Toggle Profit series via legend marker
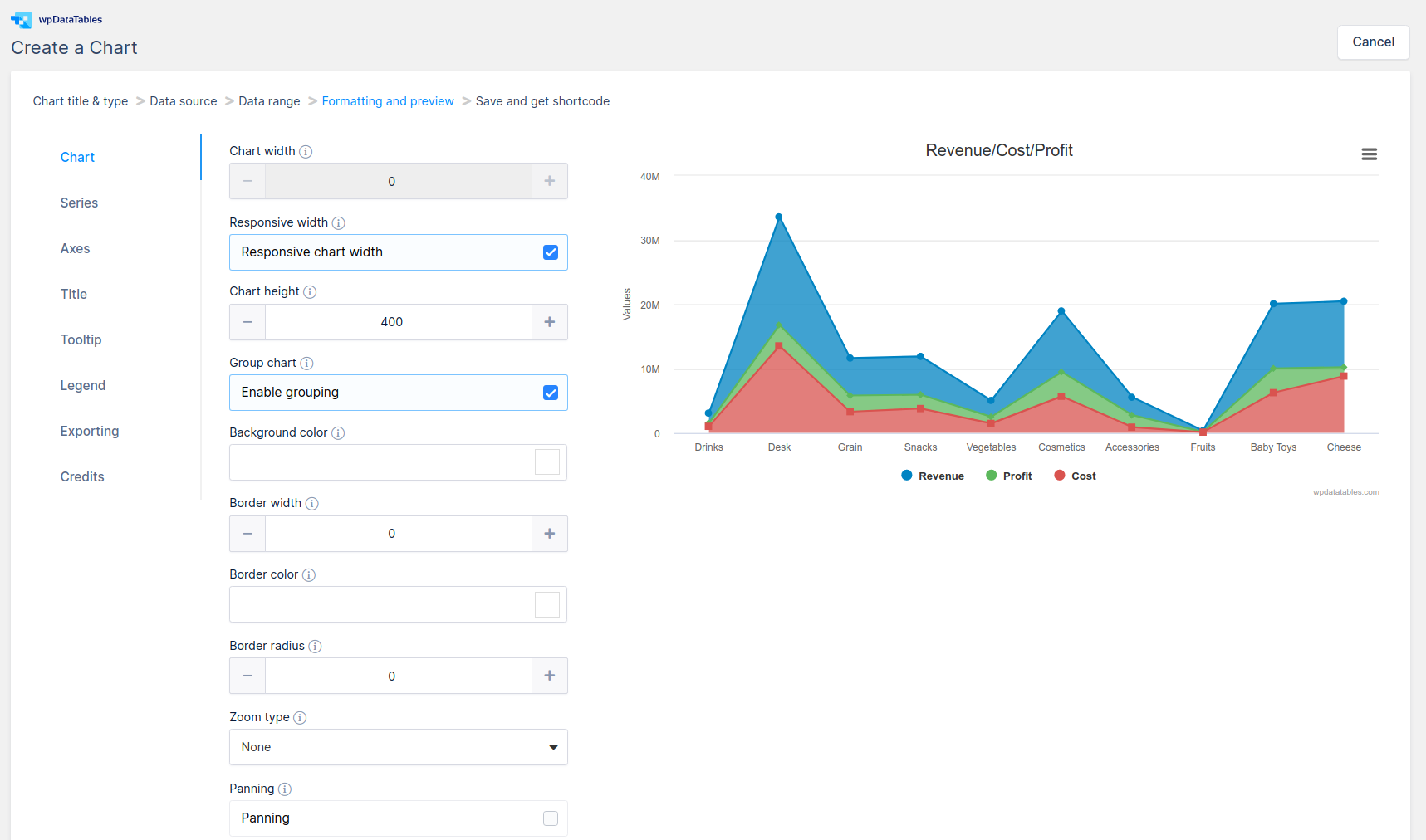The image size is (1426, 840). click(x=991, y=476)
